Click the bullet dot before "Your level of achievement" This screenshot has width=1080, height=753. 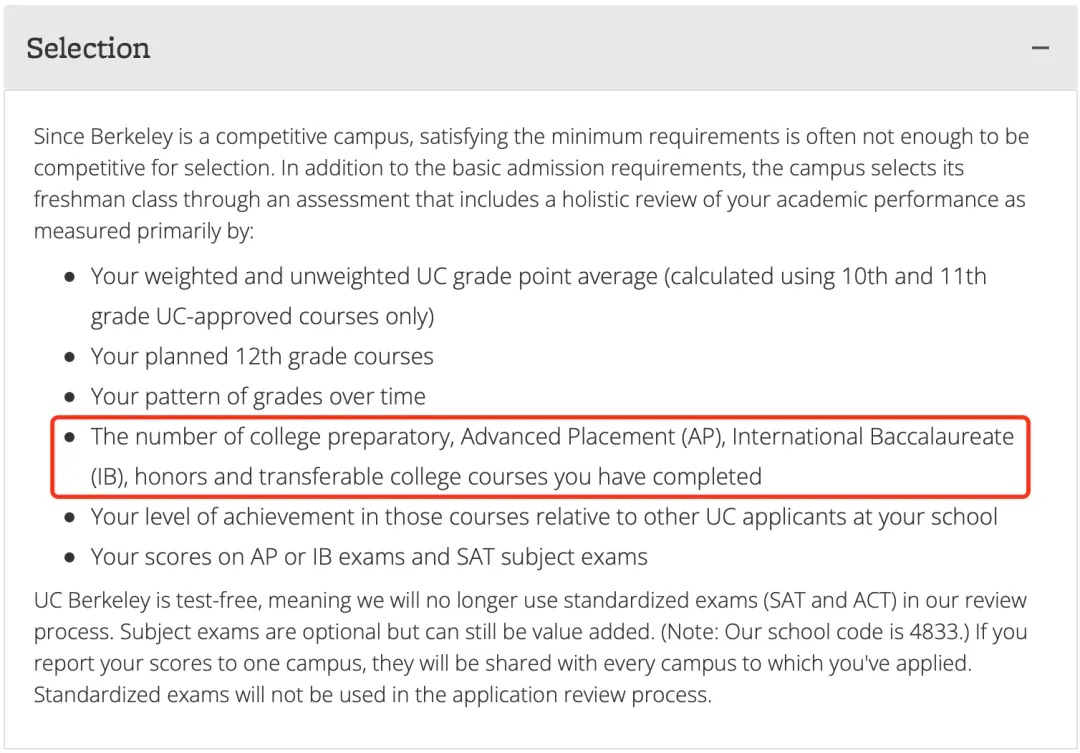(x=69, y=517)
